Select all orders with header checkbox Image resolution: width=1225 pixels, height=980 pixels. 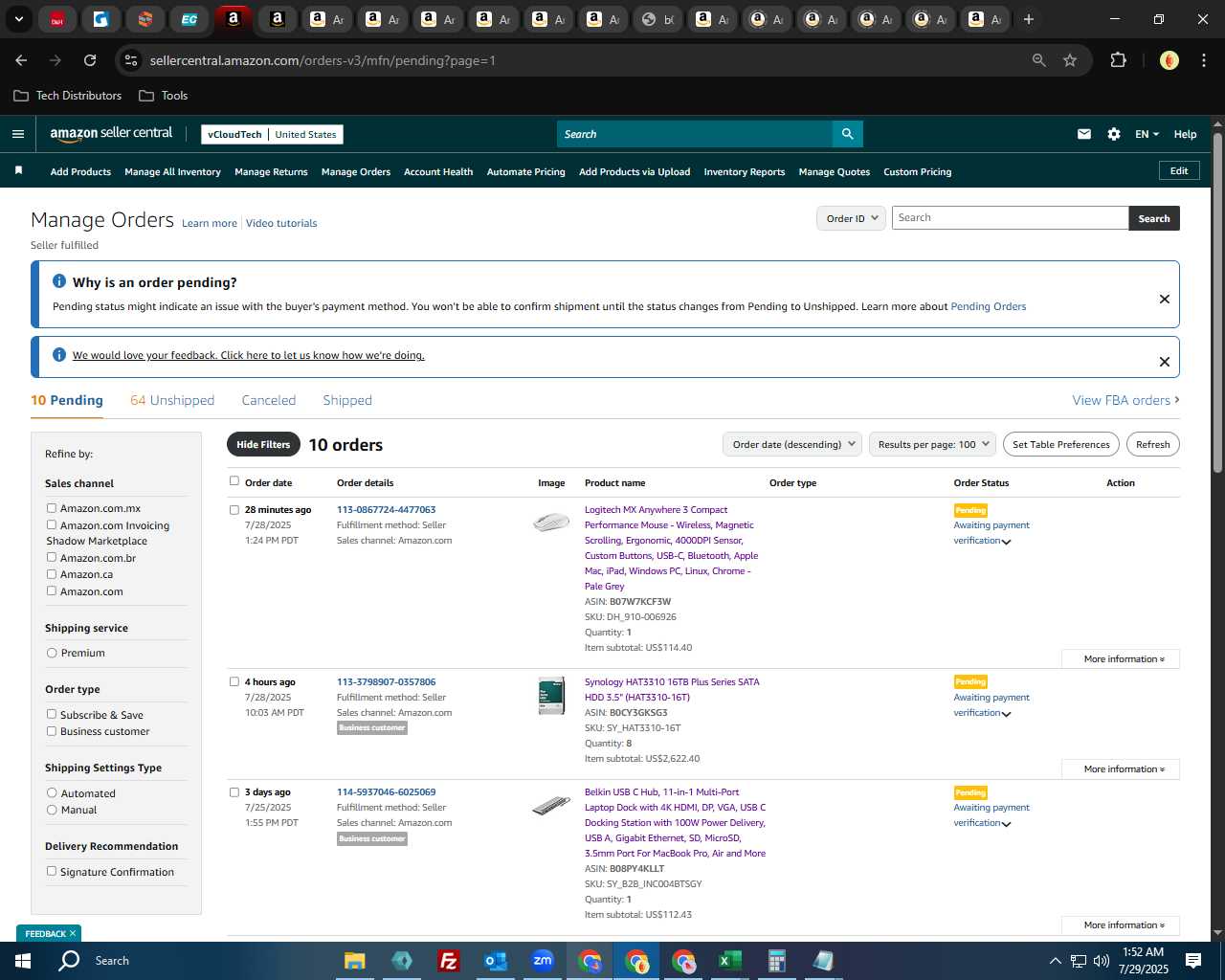click(234, 481)
